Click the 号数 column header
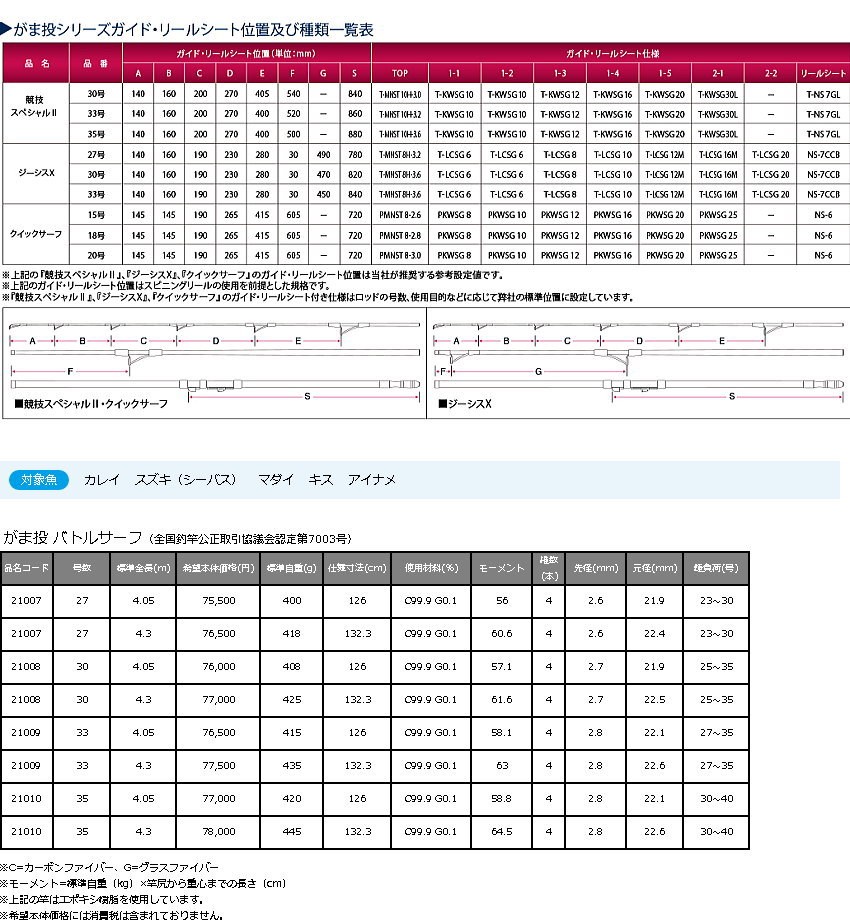 point(82,568)
